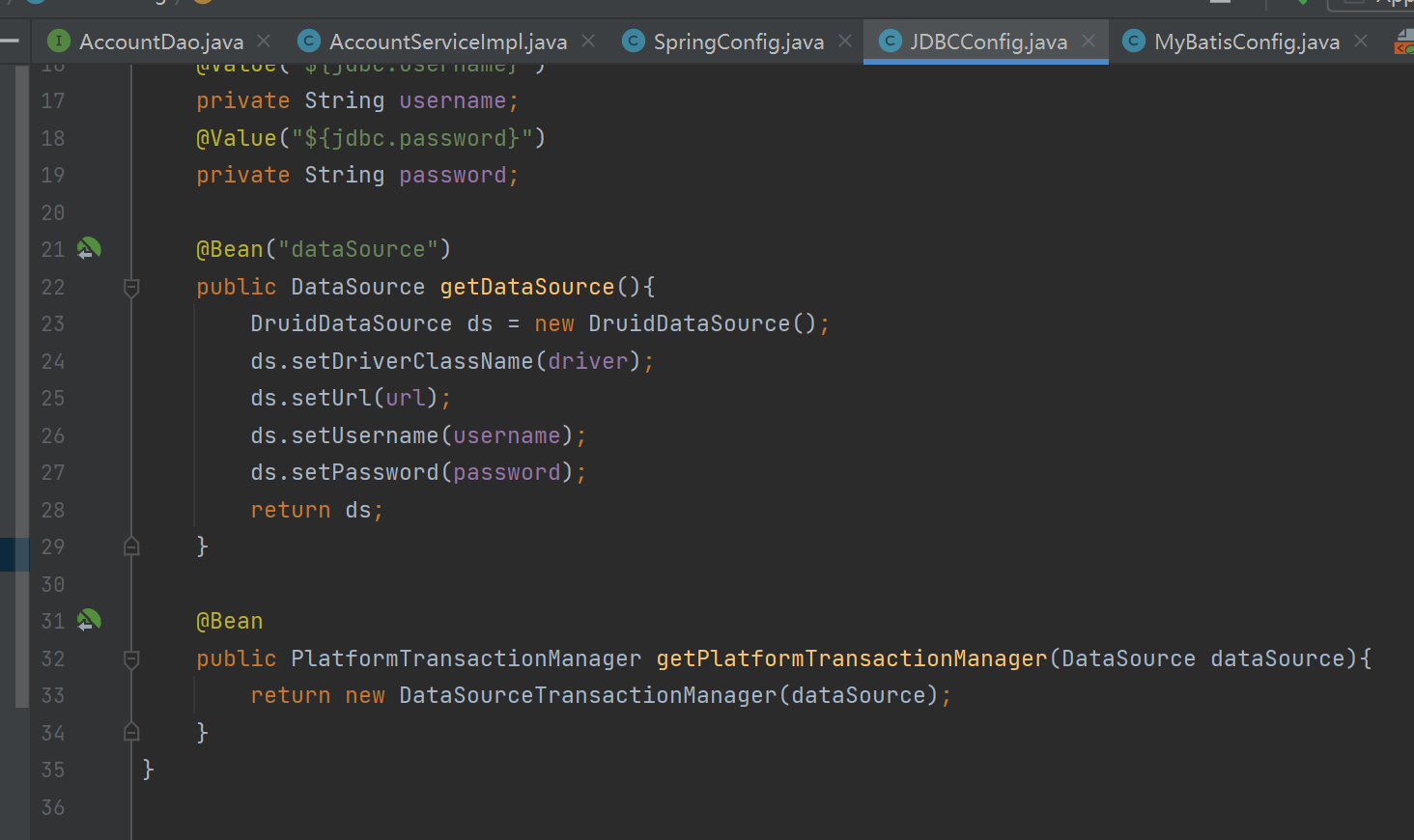1414x840 pixels.
Task: Click the interface icon on AccountDao.java tab
Action: pyautogui.click(x=59, y=41)
